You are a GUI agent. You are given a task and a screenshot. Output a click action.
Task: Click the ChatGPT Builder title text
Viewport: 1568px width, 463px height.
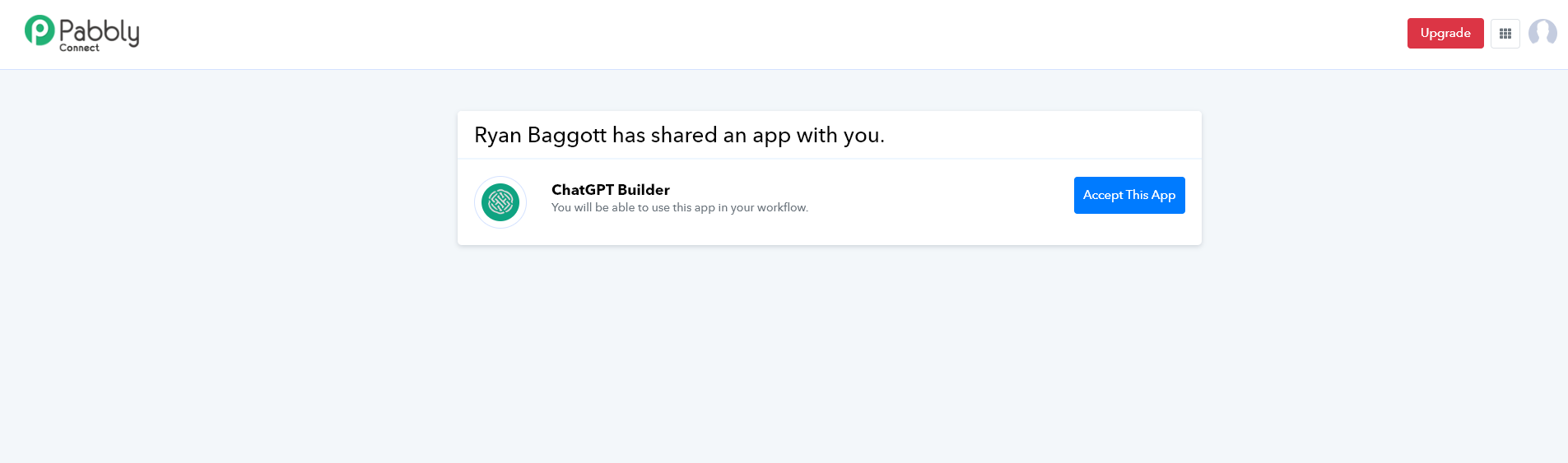[611, 190]
